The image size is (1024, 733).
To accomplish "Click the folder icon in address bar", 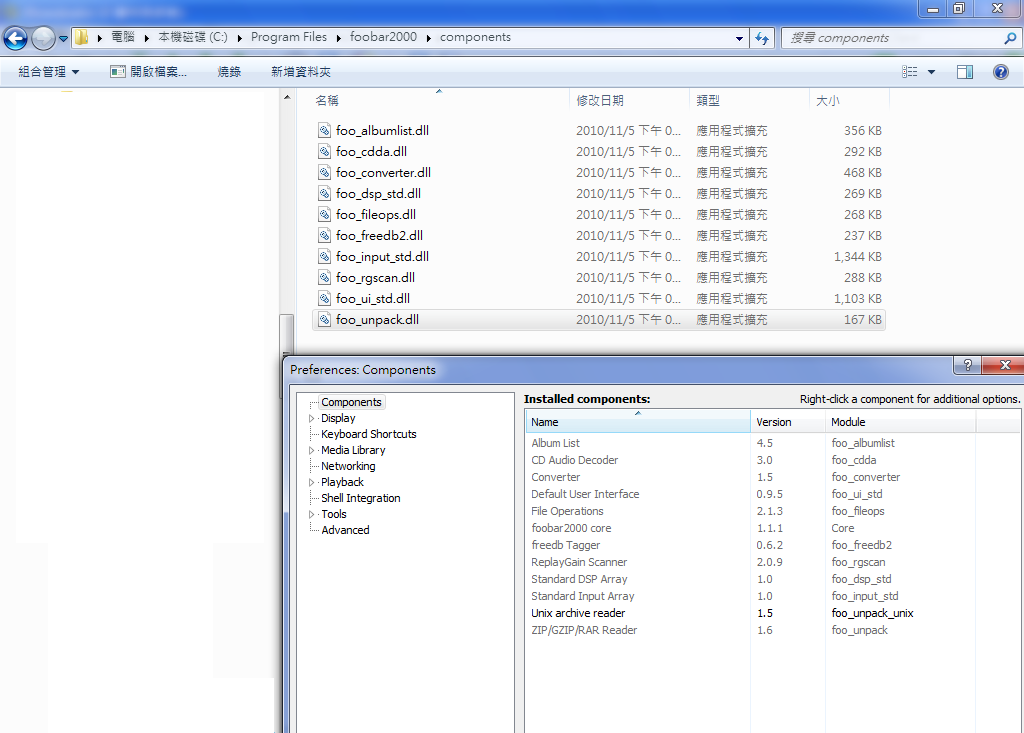I will (x=82, y=37).
